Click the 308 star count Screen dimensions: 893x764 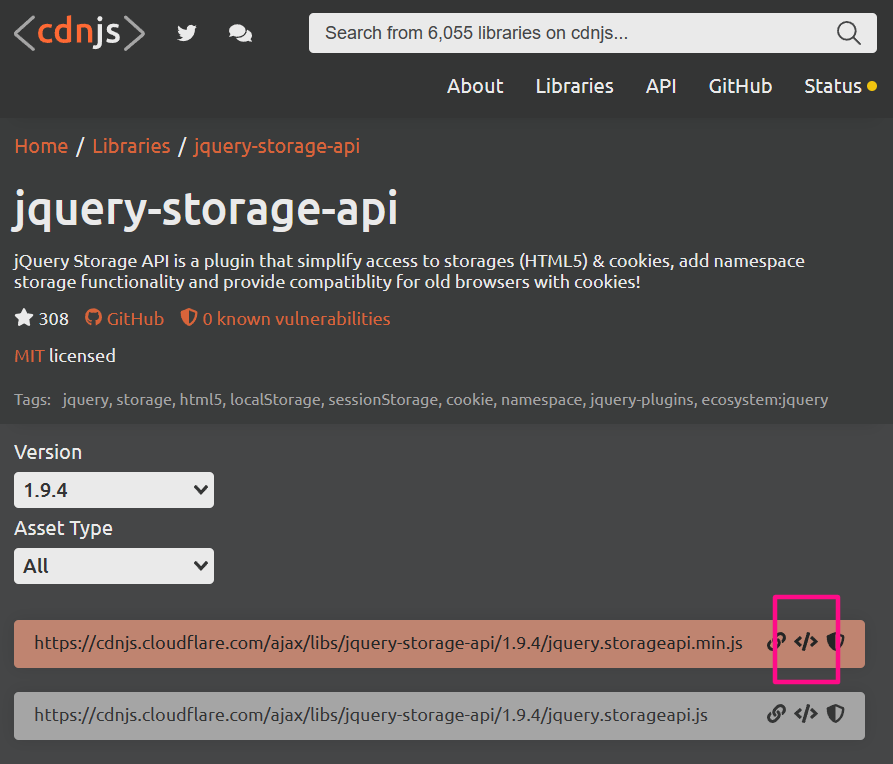(x=54, y=318)
